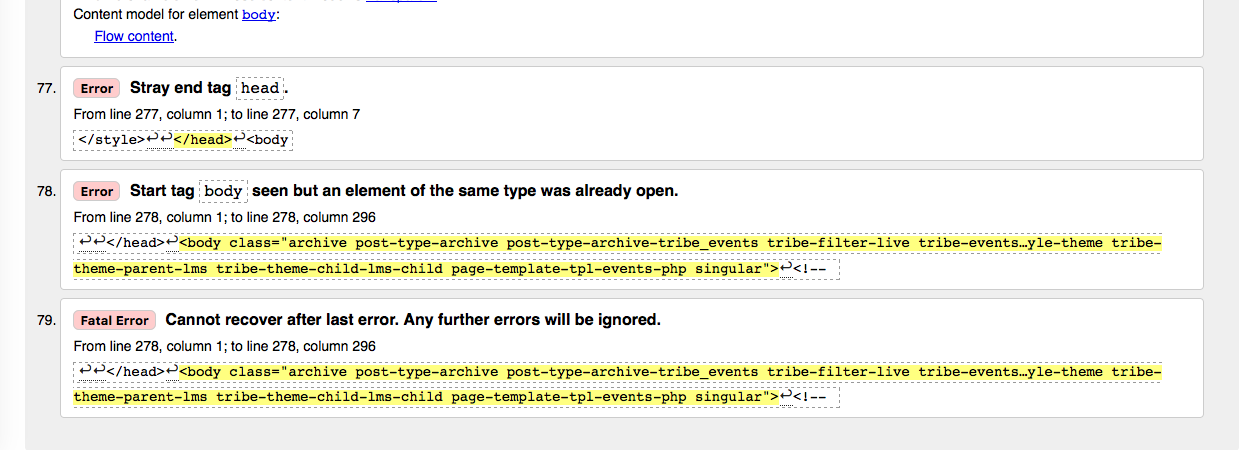Click the highlighted </head> tag in extract 77
The image size is (1240, 450).
[x=203, y=140]
